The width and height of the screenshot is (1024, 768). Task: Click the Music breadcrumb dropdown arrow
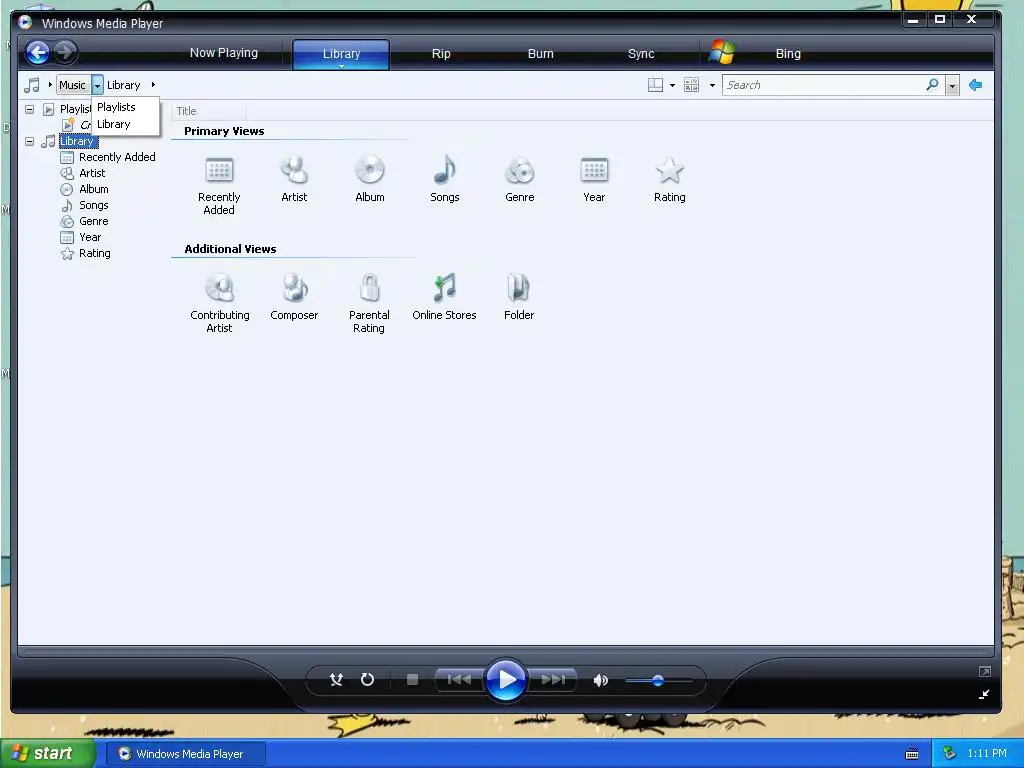97,85
